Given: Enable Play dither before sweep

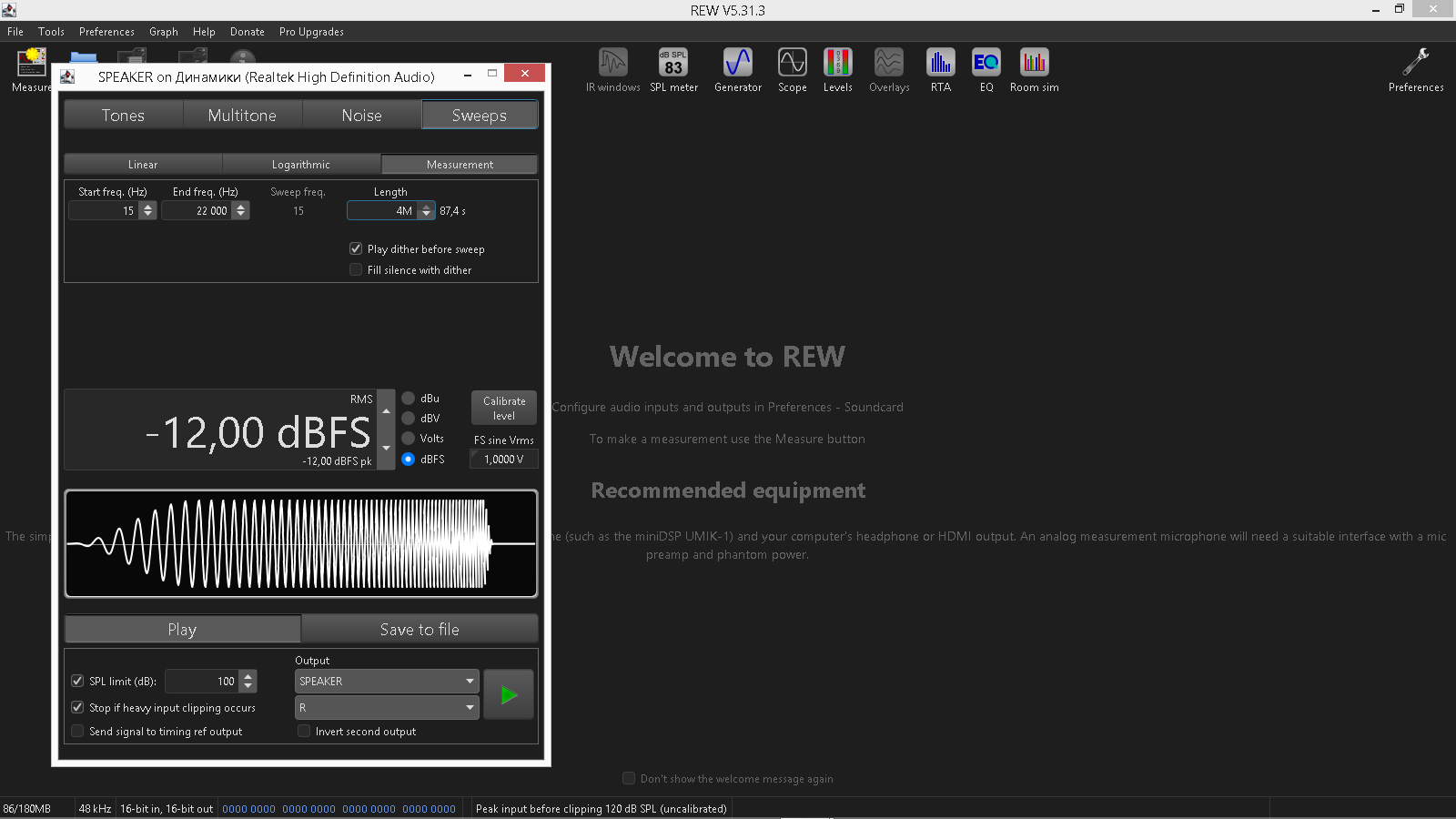Looking at the screenshot, I should coord(356,248).
